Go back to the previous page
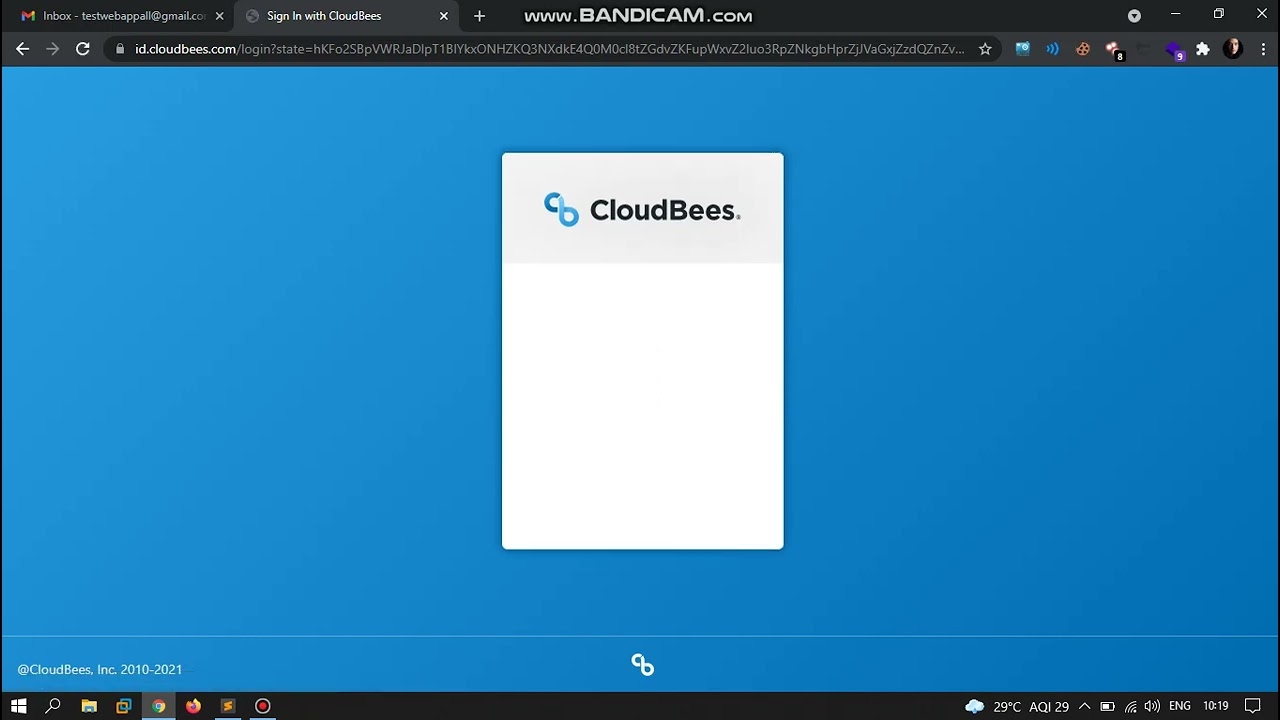 click(22, 49)
